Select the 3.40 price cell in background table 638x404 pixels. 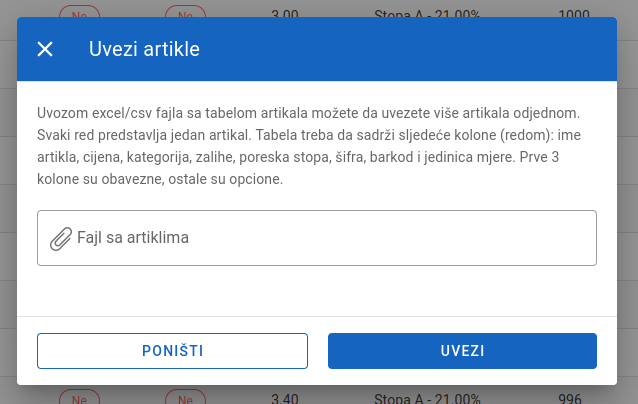(x=285, y=398)
